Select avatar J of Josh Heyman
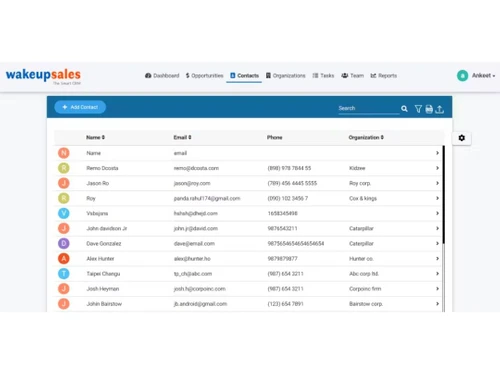 click(64, 289)
